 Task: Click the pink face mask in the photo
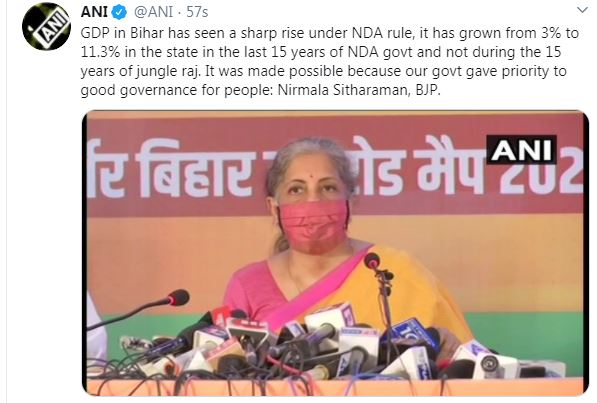[x=314, y=225]
